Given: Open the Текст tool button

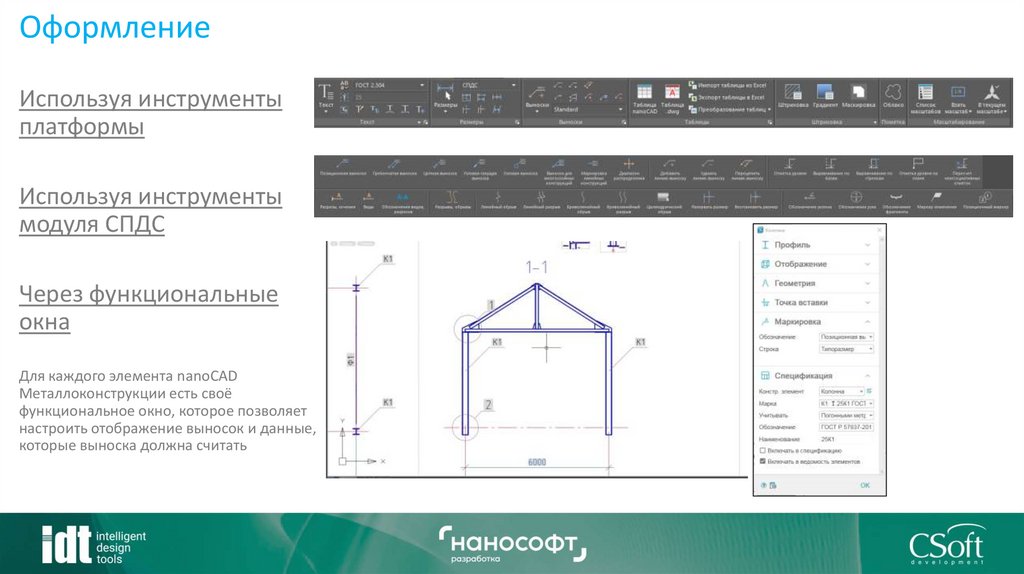Looking at the screenshot, I should (325, 96).
